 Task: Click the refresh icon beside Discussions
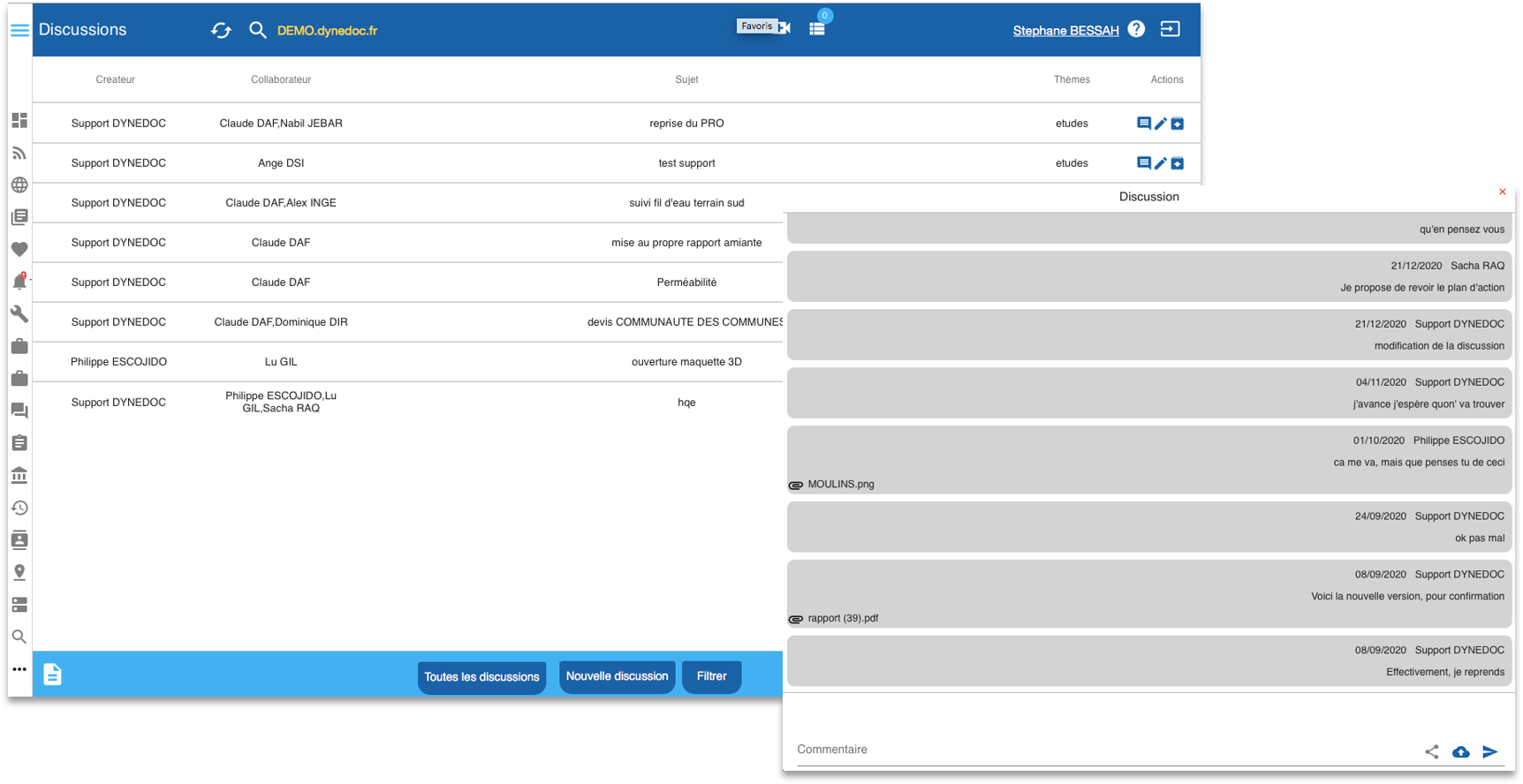[221, 30]
